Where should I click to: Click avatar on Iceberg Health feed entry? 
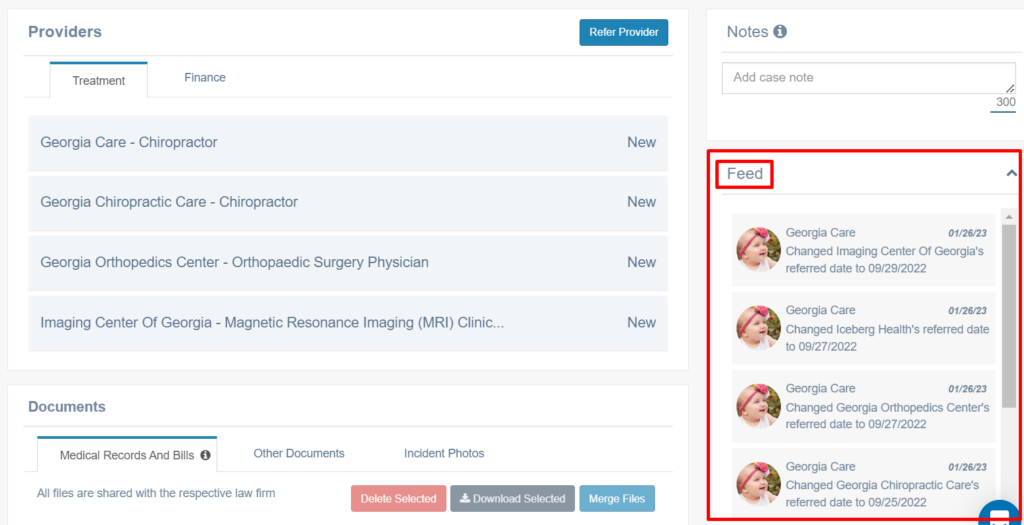click(x=759, y=328)
